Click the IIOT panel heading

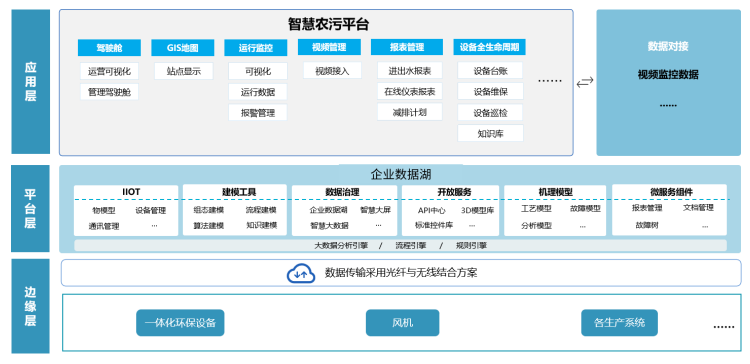(x=131, y=192)
